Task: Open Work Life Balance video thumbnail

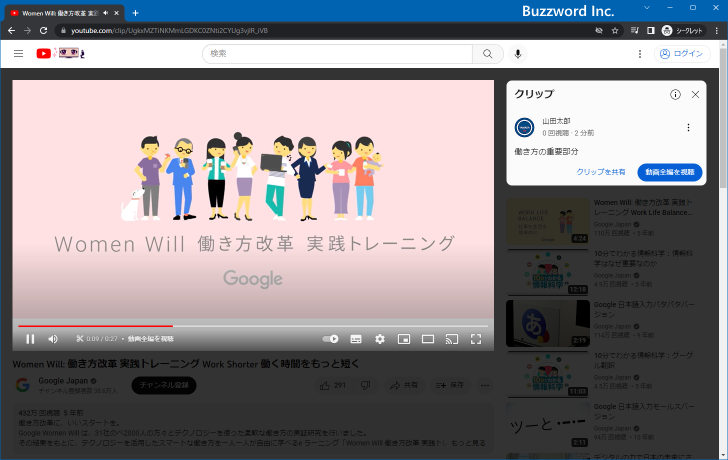Action: tap(548, 221)
